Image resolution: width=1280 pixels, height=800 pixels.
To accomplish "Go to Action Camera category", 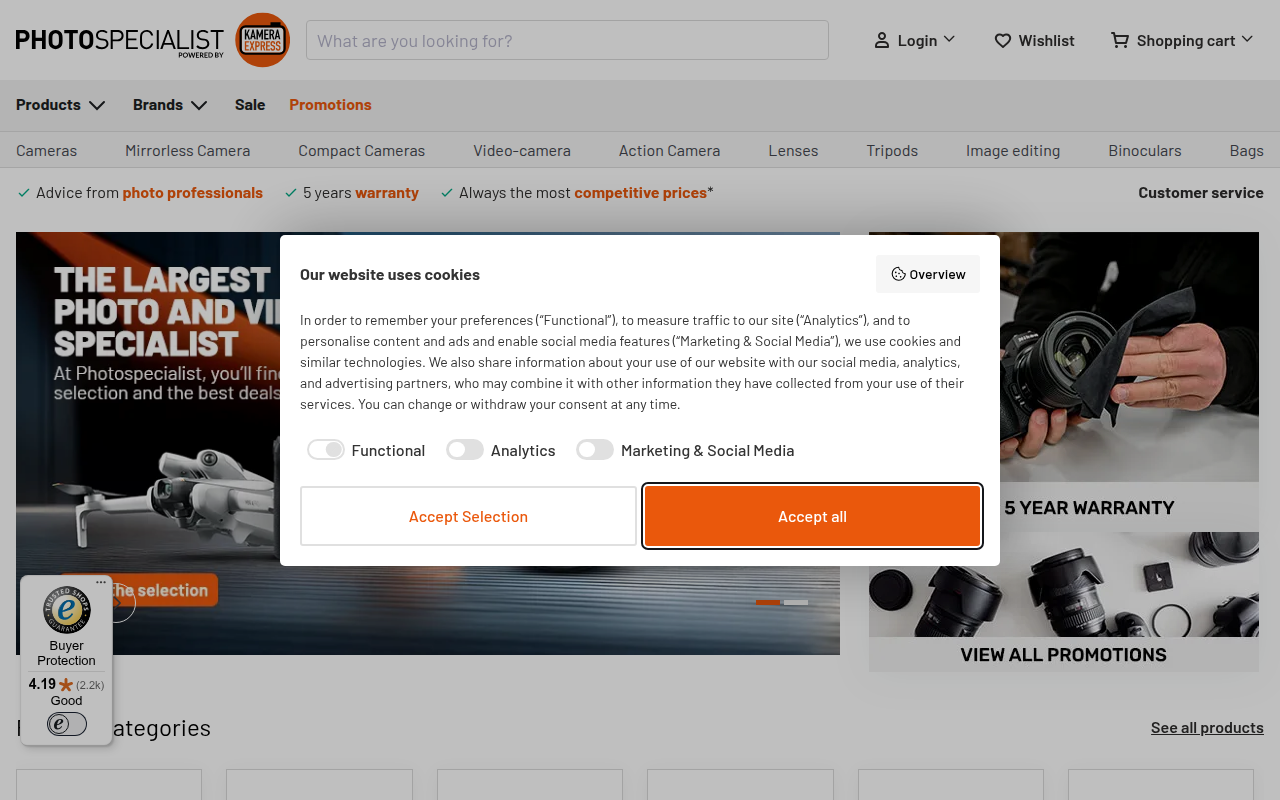I will 670,151.
